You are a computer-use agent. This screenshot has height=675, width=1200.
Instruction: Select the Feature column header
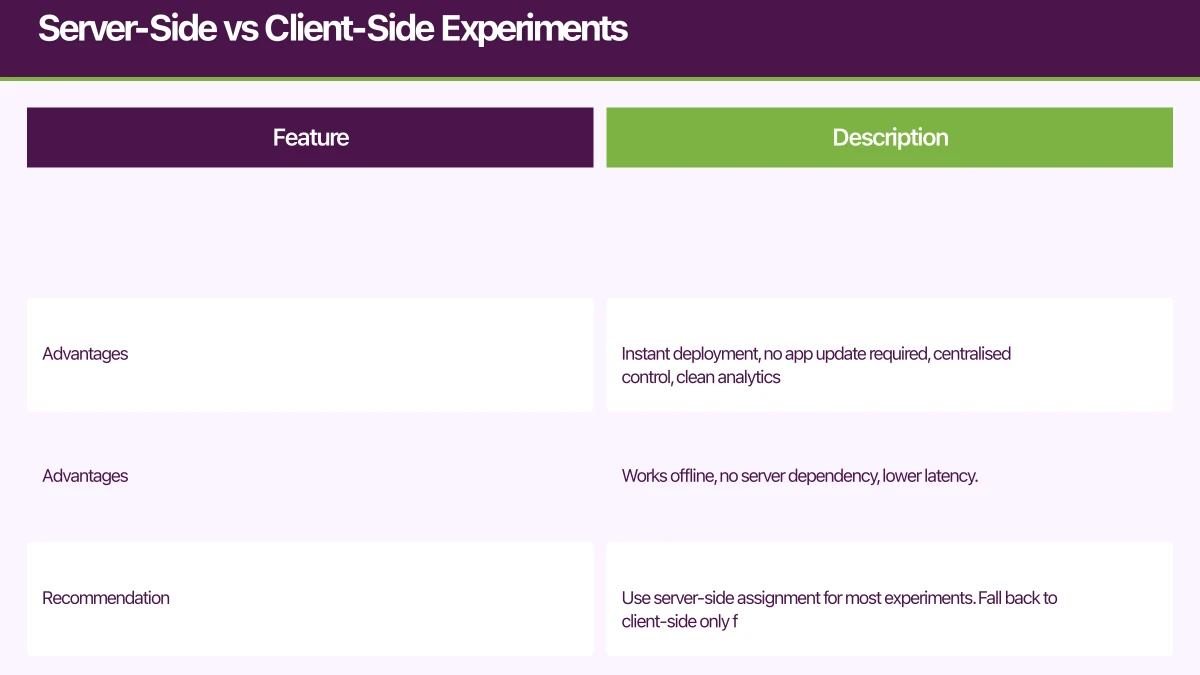(310, 137)
